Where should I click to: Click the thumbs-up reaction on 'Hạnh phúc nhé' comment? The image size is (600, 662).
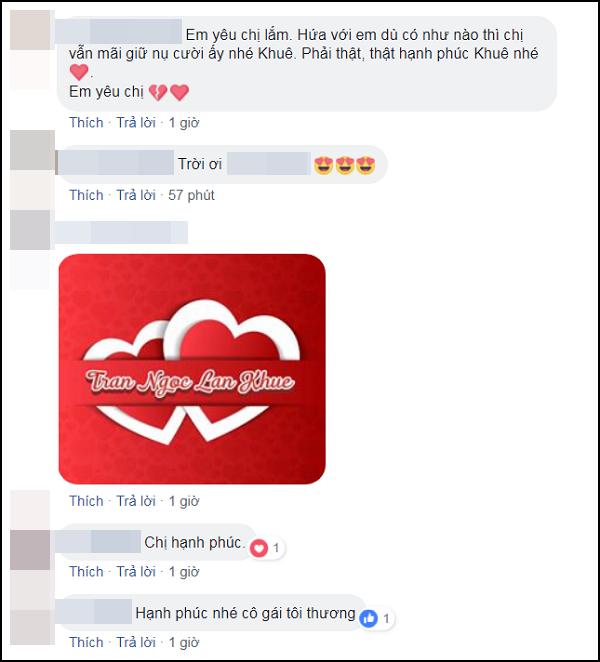point(369,619)
